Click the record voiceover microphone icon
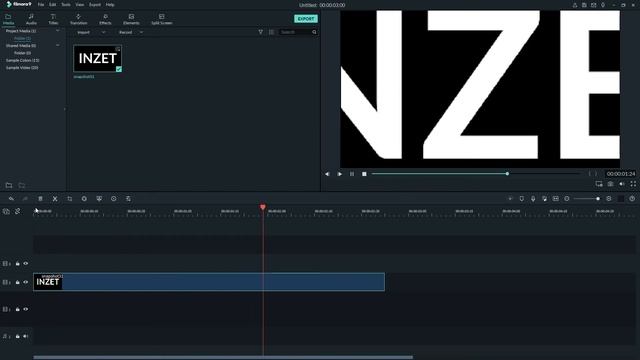The width and height of the screenshot is (640, 360). (x=533, y=199)
